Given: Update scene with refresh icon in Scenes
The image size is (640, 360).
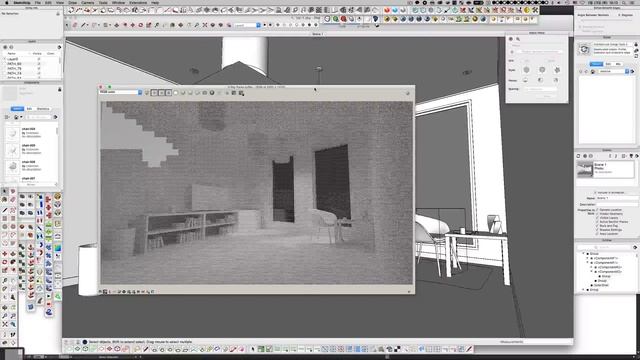Looking at the screenshot, I should click(578, 156).
